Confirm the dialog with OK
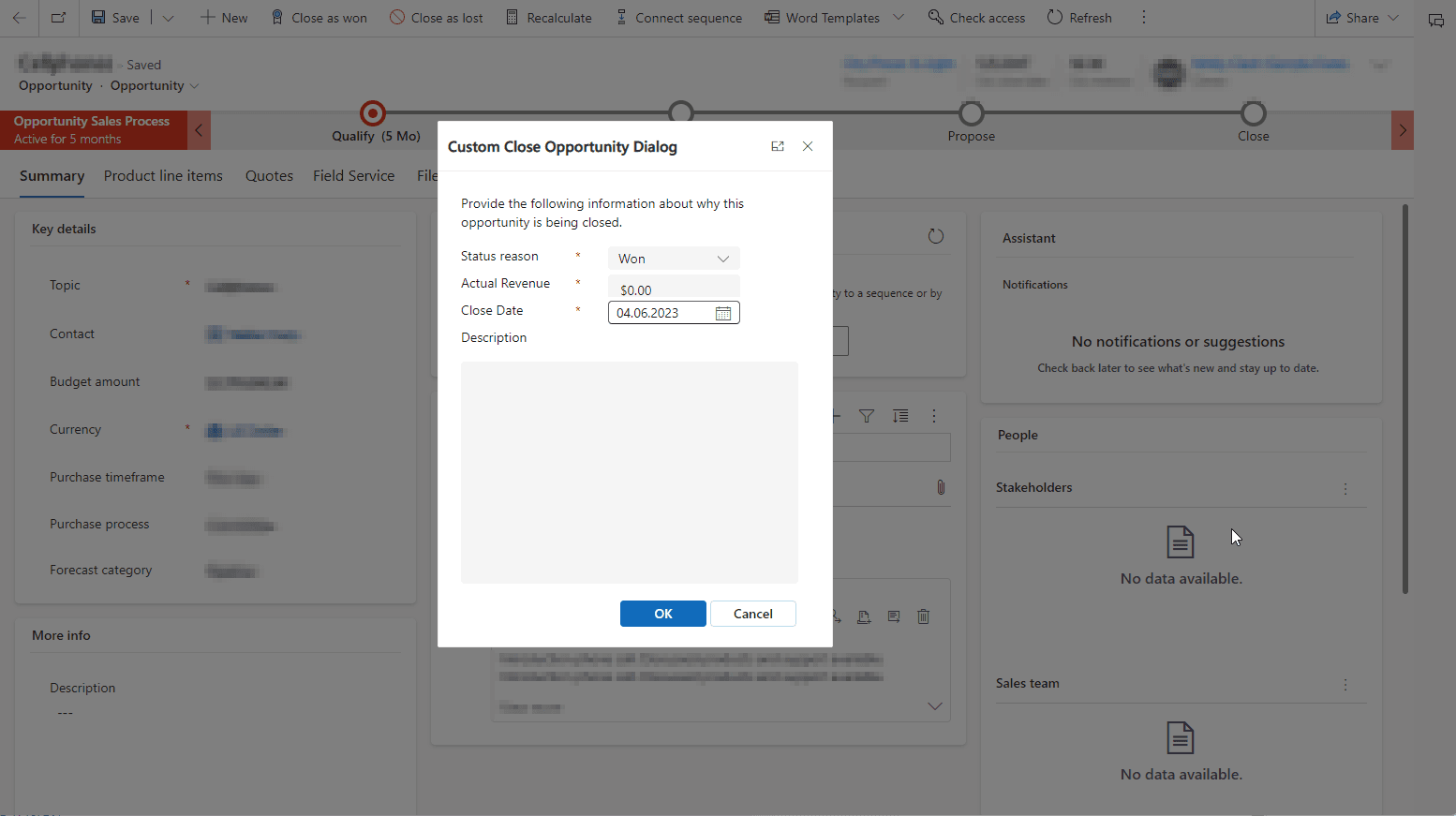This screenshot has height=816, width=1456. (x=662, y=614)
